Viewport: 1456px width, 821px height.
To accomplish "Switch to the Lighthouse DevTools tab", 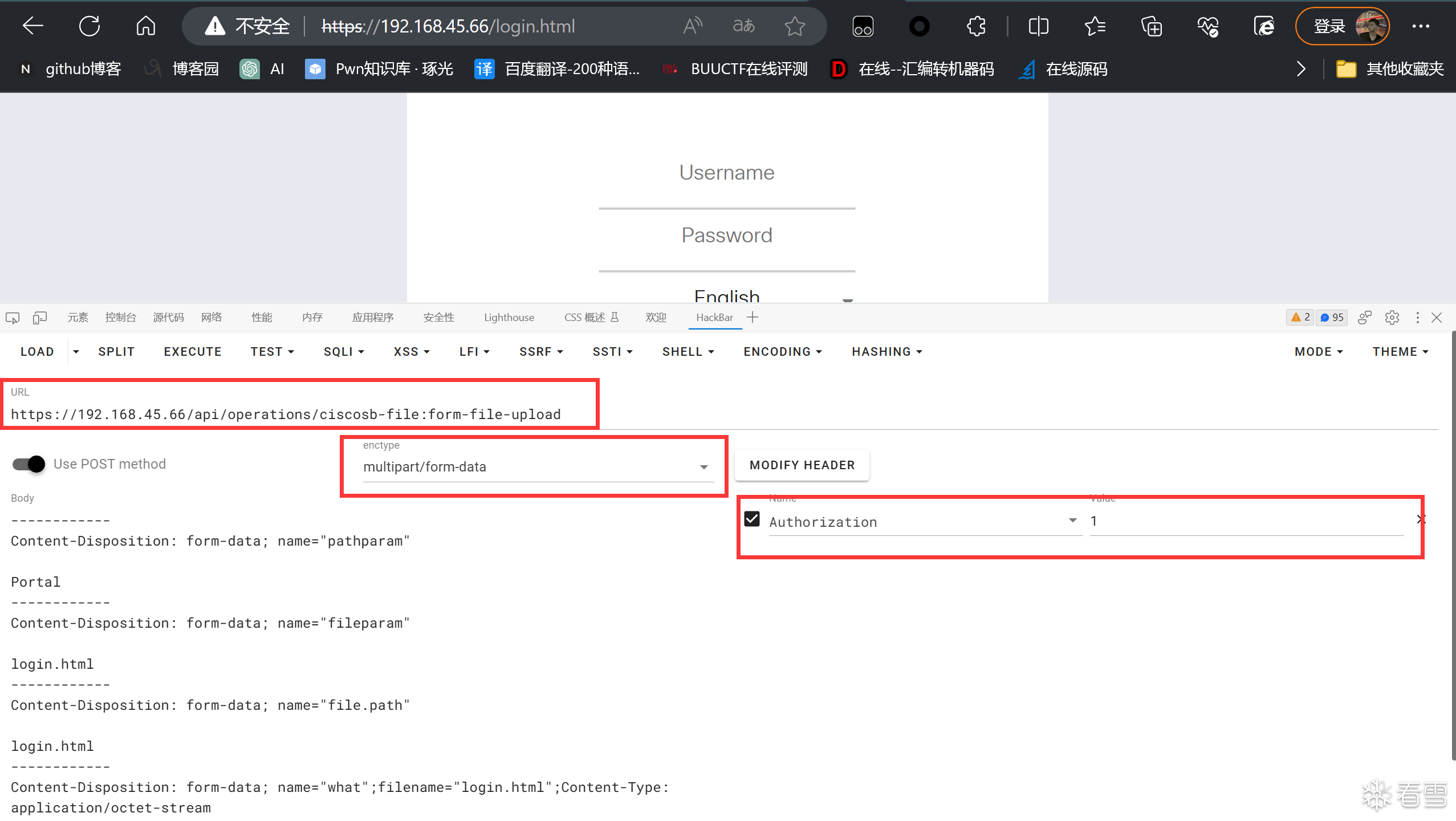I will (509, 318).
